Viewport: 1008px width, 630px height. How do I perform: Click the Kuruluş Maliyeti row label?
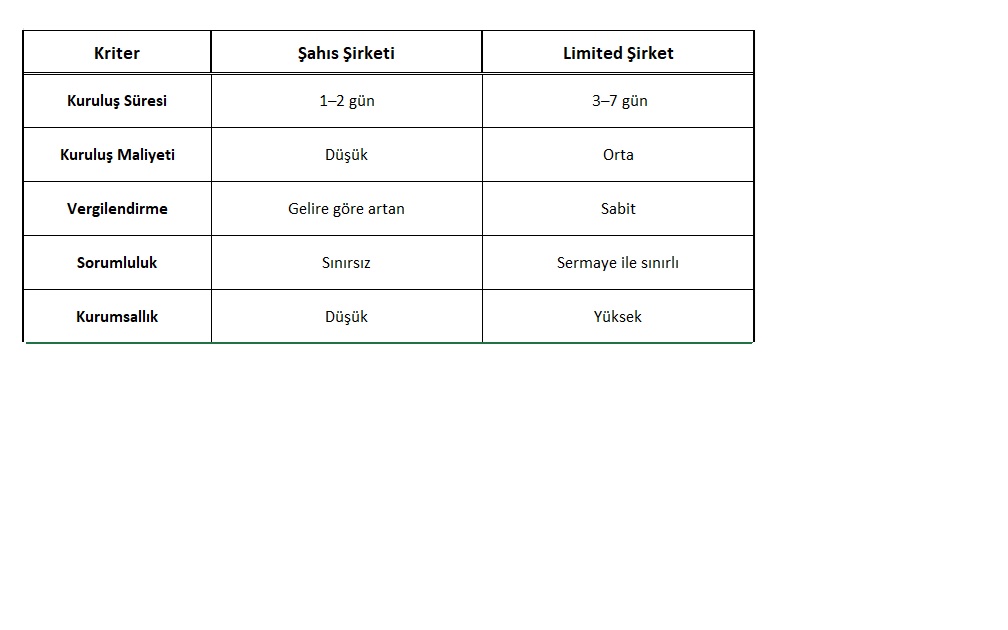pyautogui.click(x=117, y=155)
